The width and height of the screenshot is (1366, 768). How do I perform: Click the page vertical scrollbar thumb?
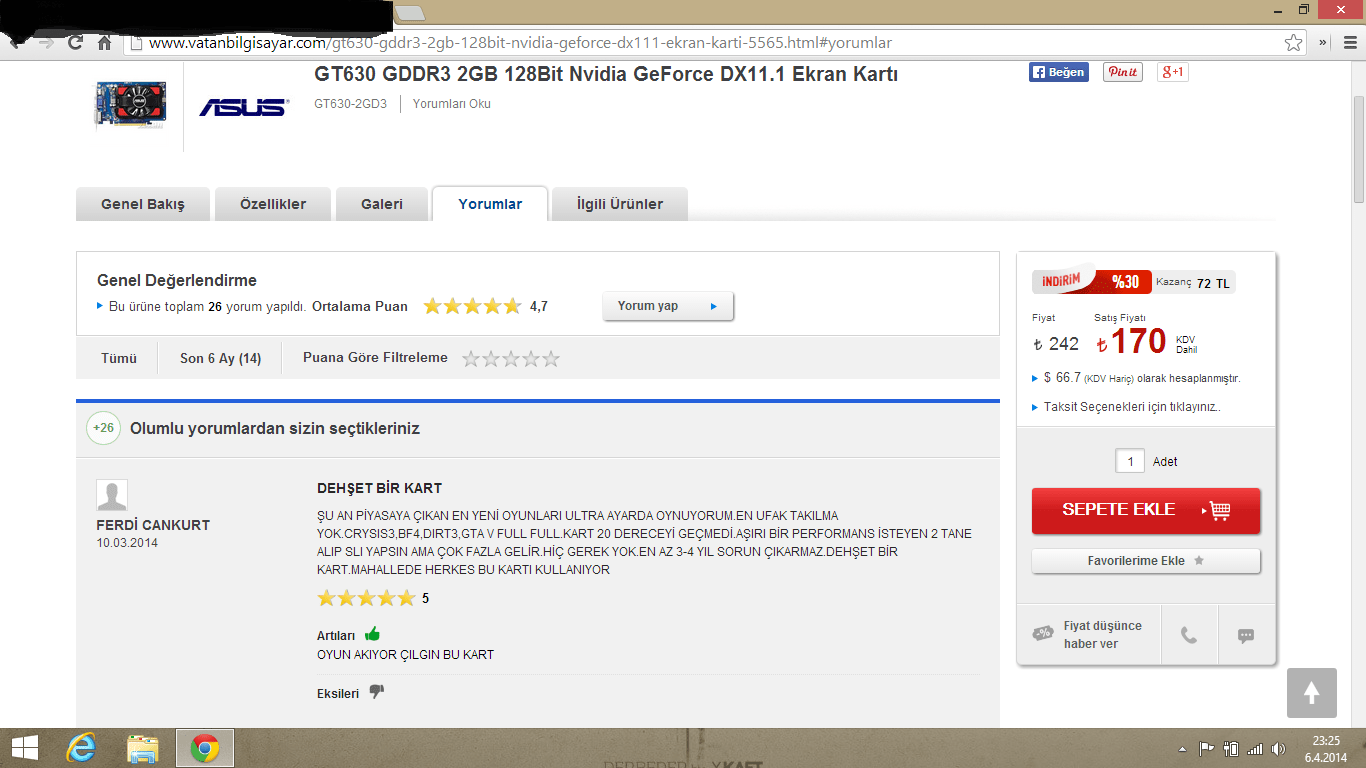click(x=1359, y=148)
